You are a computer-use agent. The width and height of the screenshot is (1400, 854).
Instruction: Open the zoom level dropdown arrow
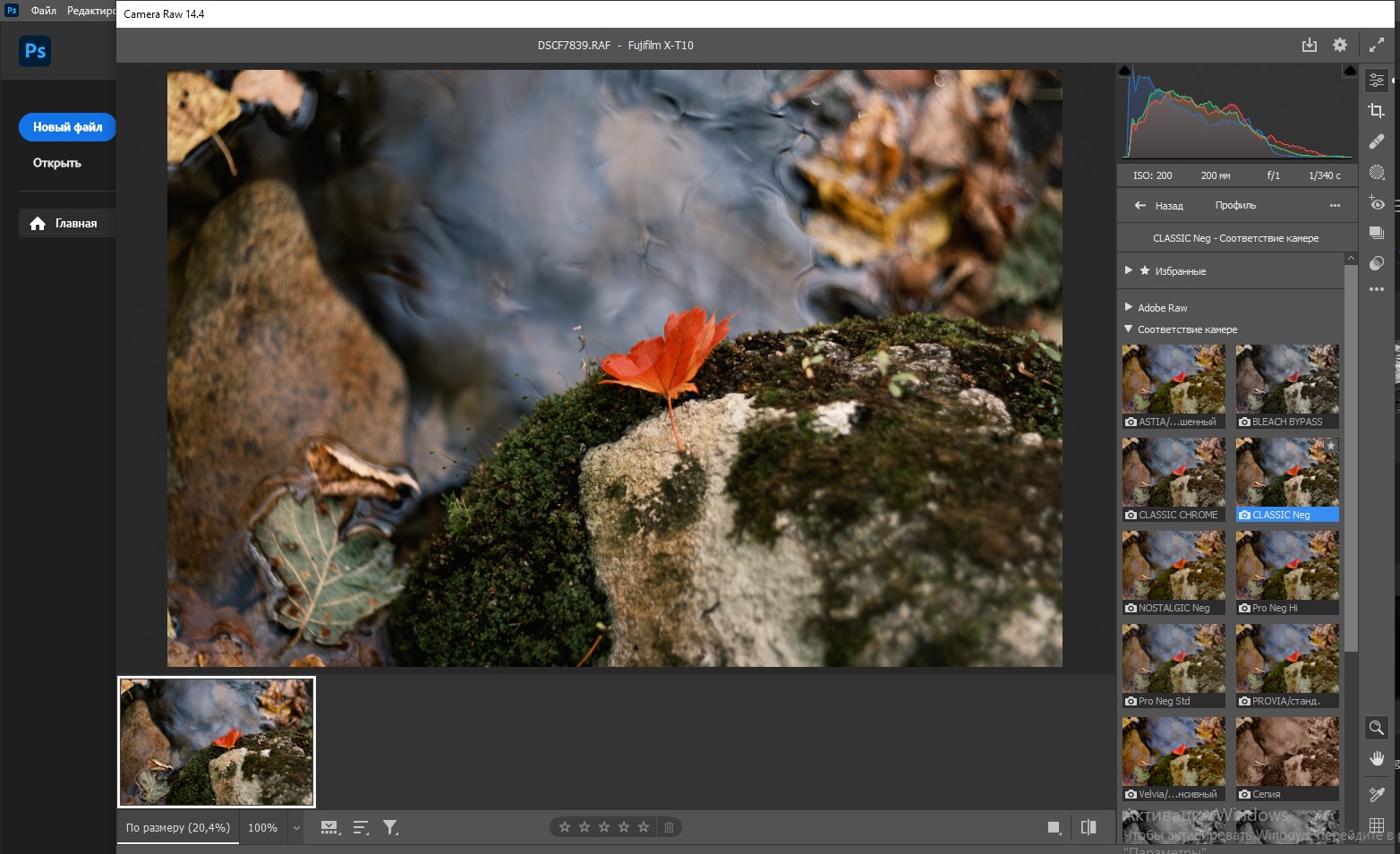coord(296,828)
